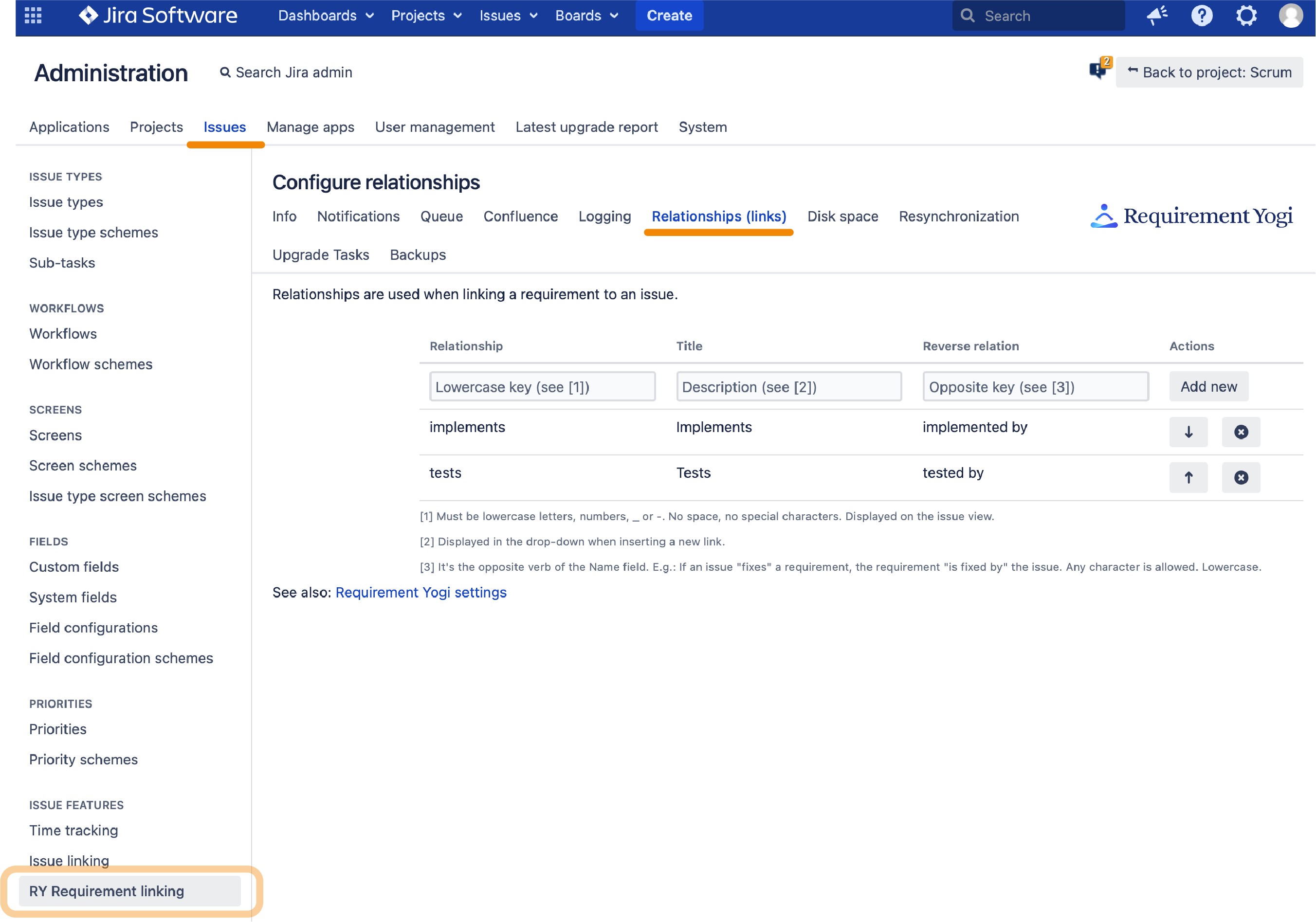Move the tests relationship up
Image resolution: width=1316 pixels, height=922 pixels.
[1188, 477]
